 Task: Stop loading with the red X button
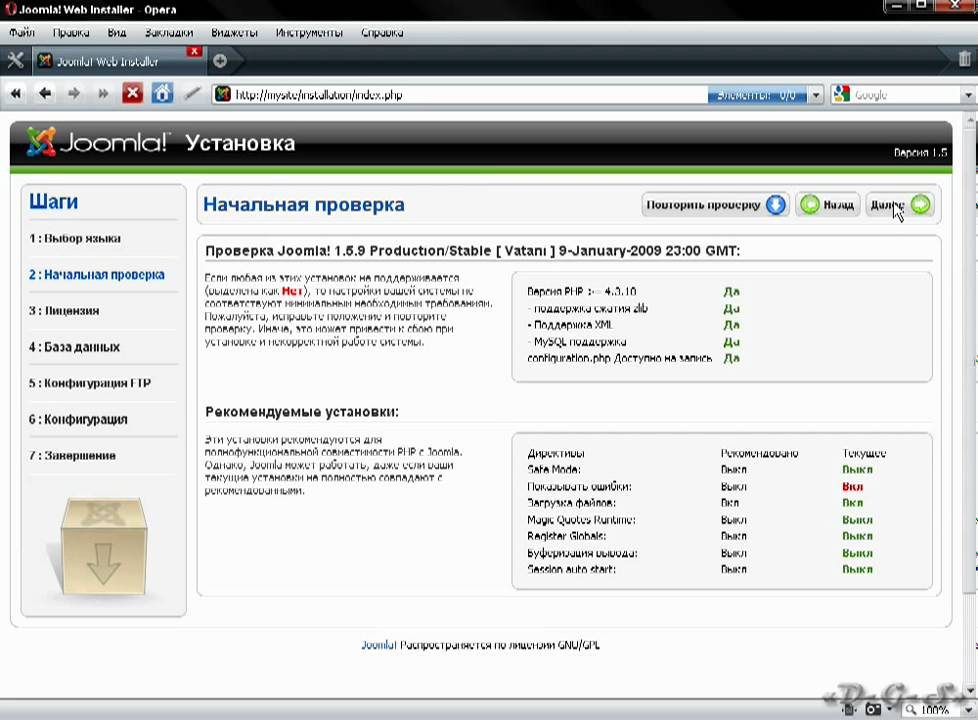pyautogui.click(x=132, y=94)
